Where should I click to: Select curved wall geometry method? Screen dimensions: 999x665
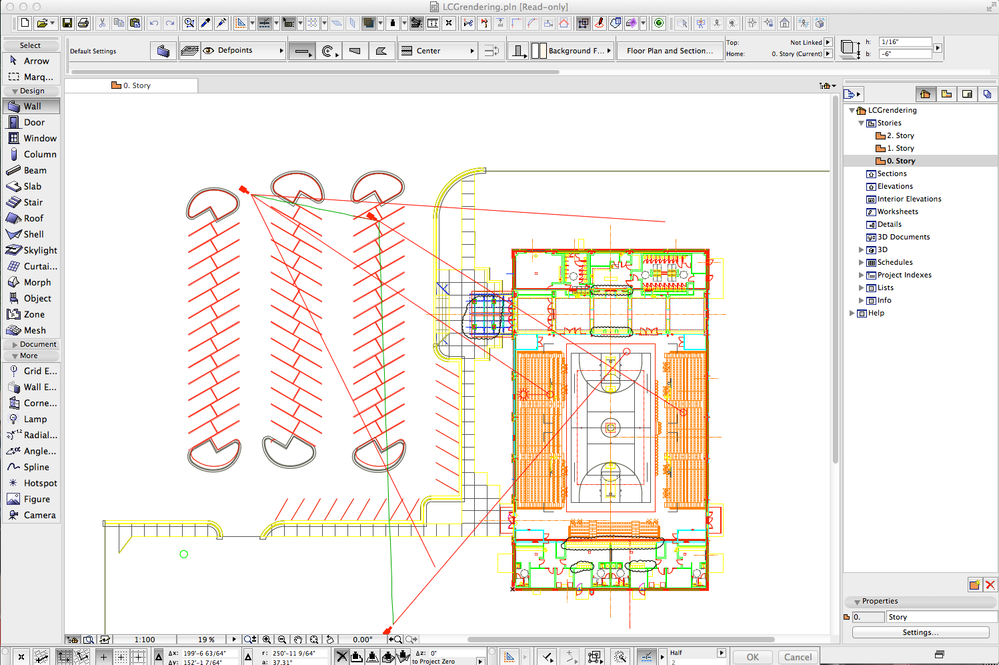point(329,50)
